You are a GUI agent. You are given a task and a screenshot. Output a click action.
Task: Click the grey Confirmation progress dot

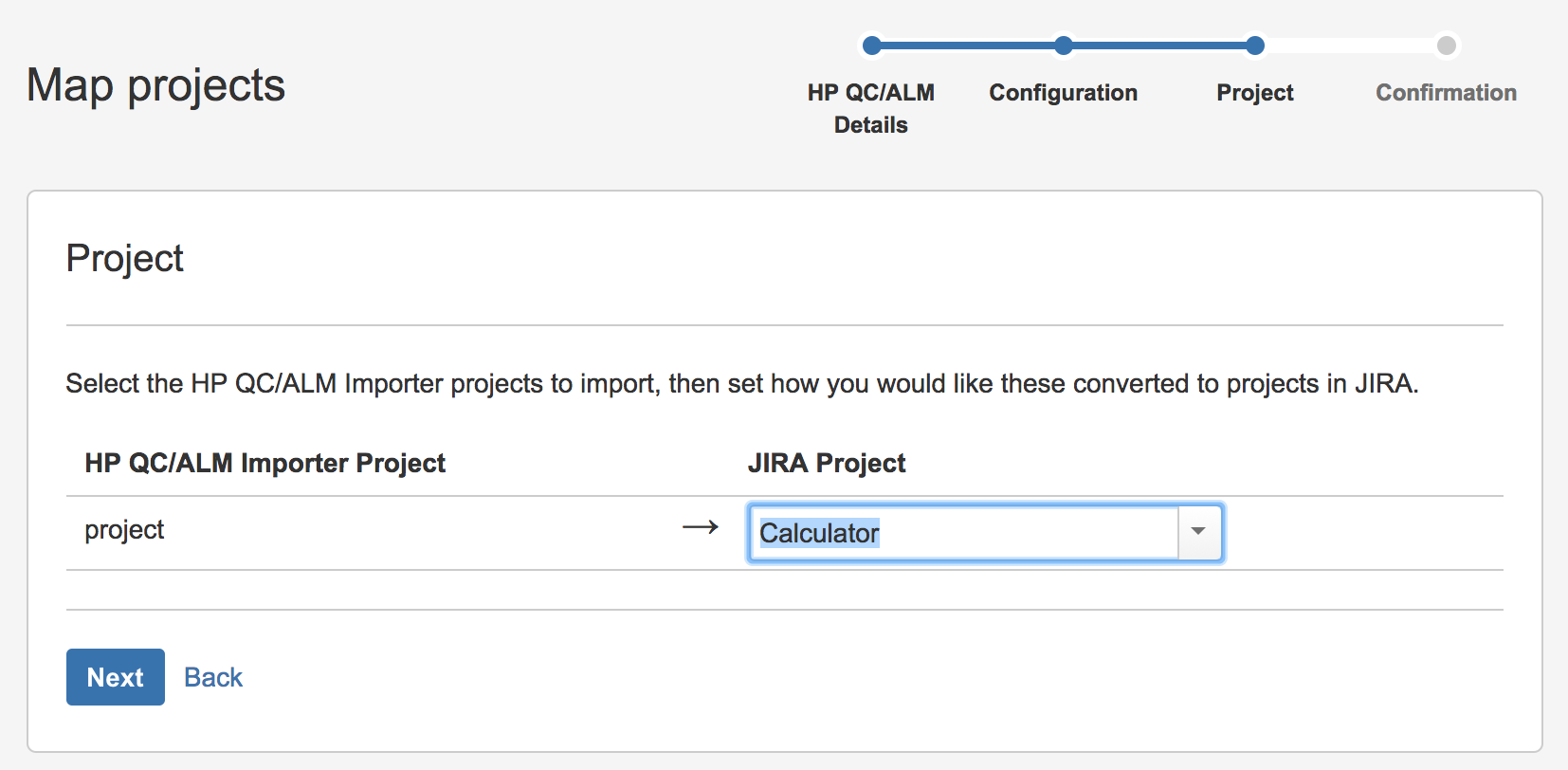pyautogui.click(x=1447, y=45)
